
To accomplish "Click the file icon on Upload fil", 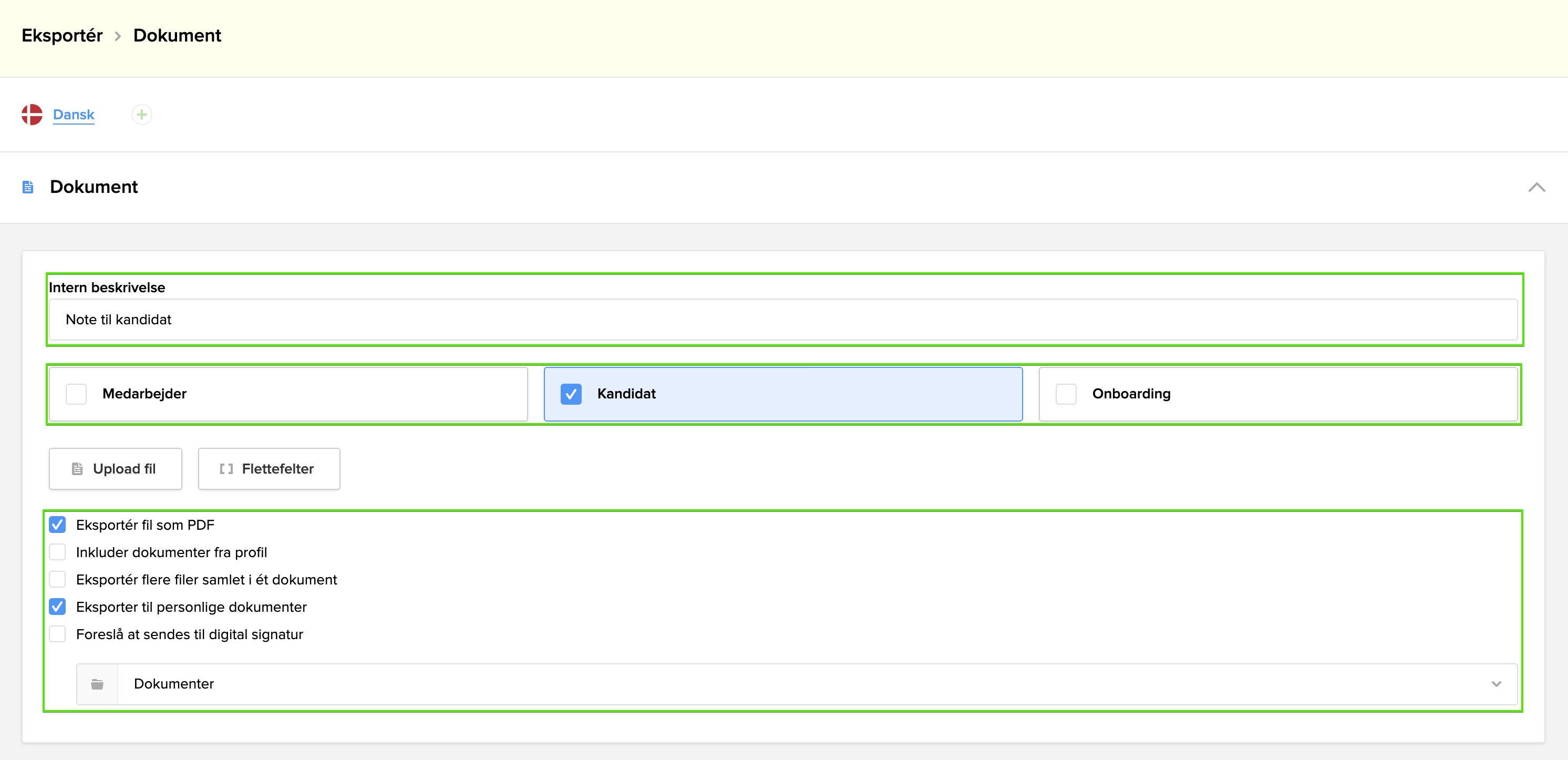I will tap(77, 468).
